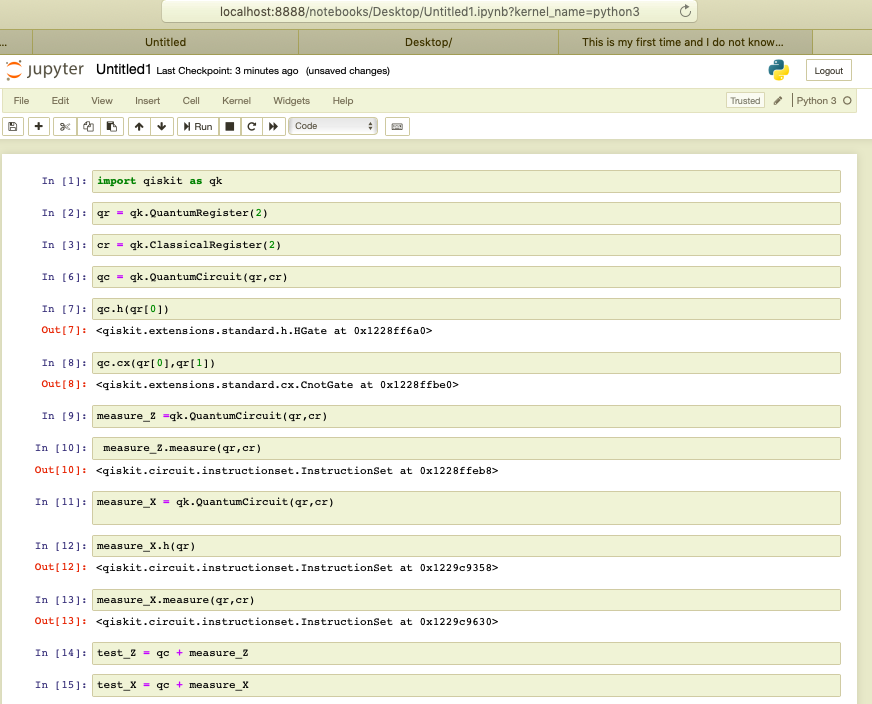
Task: Click cell 'test_X = qc + measure_X'
Action: point(466,685)
